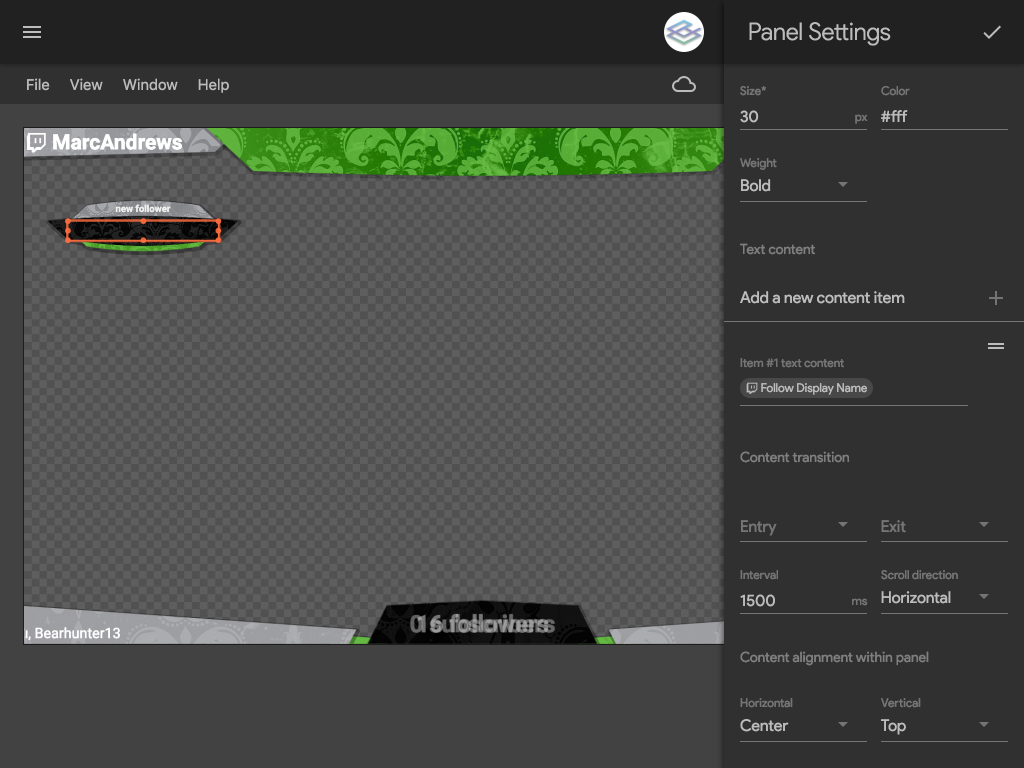Open the Help menu

click(x=213, y=85)
